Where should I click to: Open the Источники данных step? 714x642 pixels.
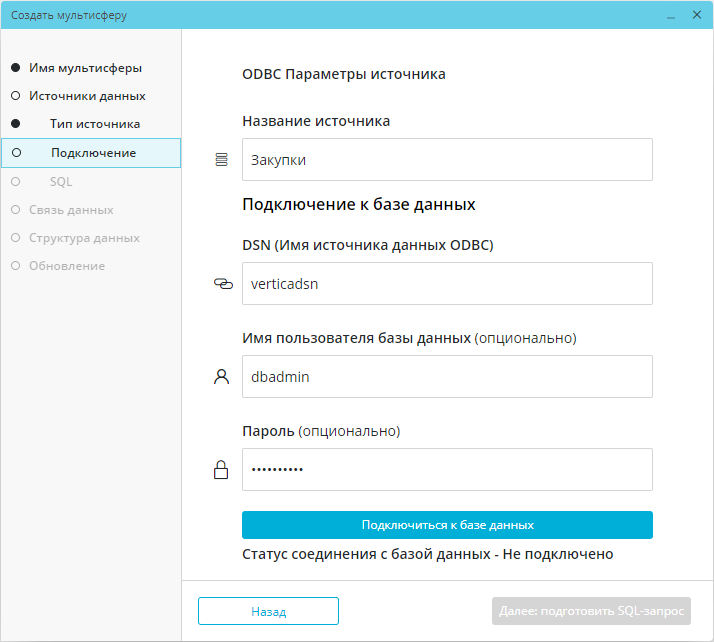coord(87,96)
